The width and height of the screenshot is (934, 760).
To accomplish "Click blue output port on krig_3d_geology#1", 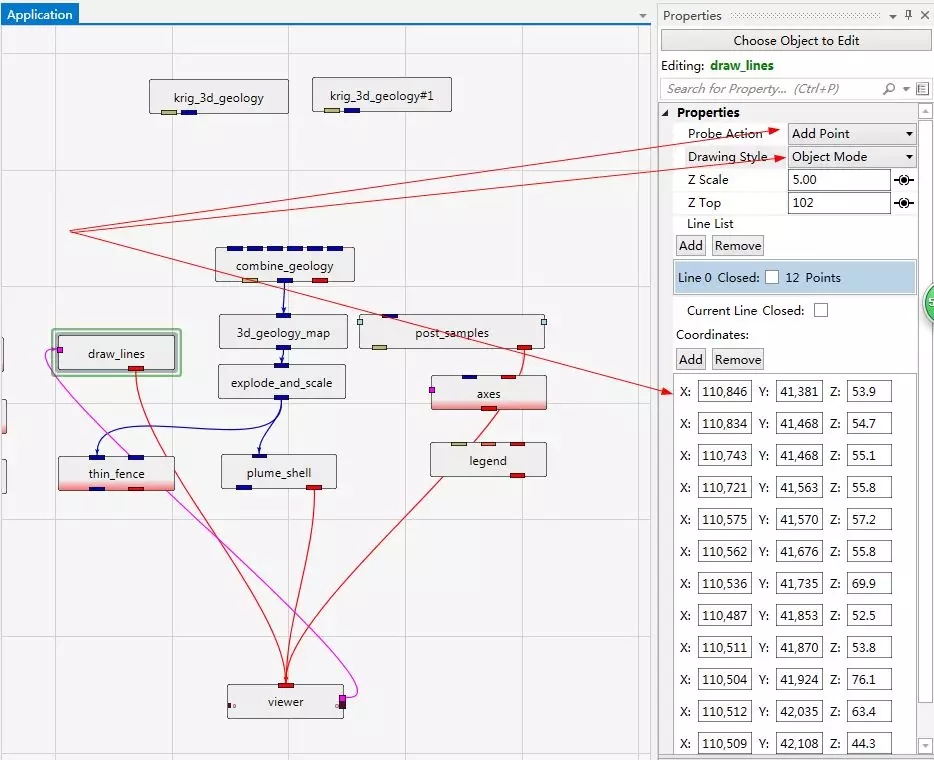I will (352, 110).
